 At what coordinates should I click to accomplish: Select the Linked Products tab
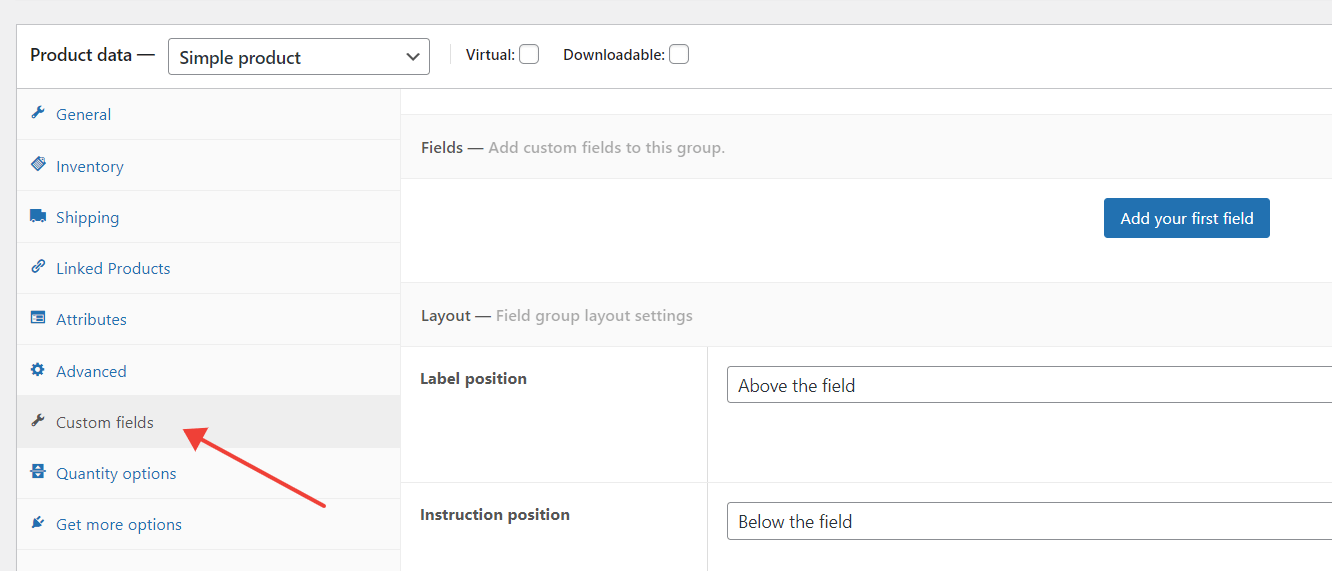(208, 268)
